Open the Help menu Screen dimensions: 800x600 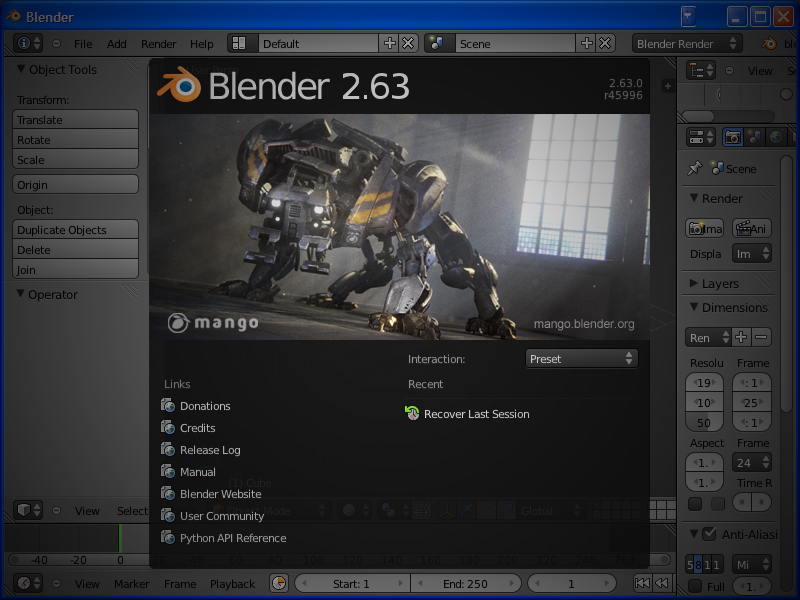tap(202, 44)
